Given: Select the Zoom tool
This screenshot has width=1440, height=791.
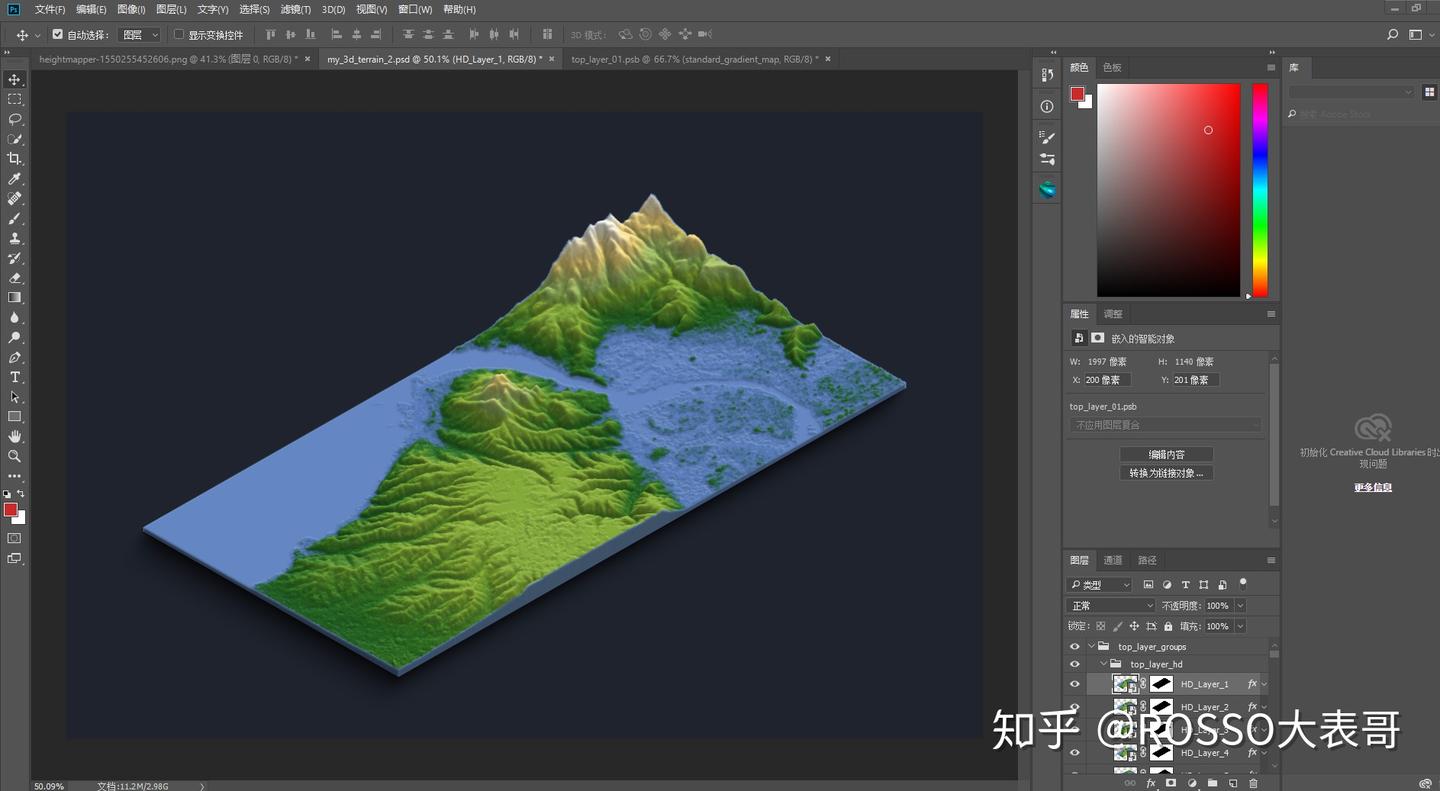Looking at the screenshot, I should (x=15, y=454).
